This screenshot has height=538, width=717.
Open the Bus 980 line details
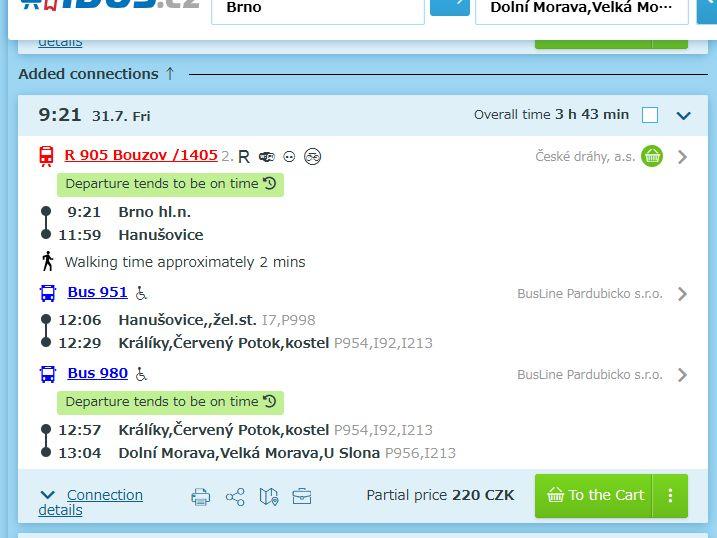point(97,373)
